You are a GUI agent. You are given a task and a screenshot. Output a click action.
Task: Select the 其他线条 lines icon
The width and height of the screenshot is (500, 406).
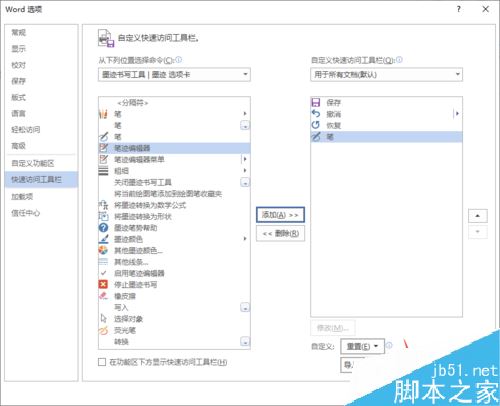tap(104, 262)
